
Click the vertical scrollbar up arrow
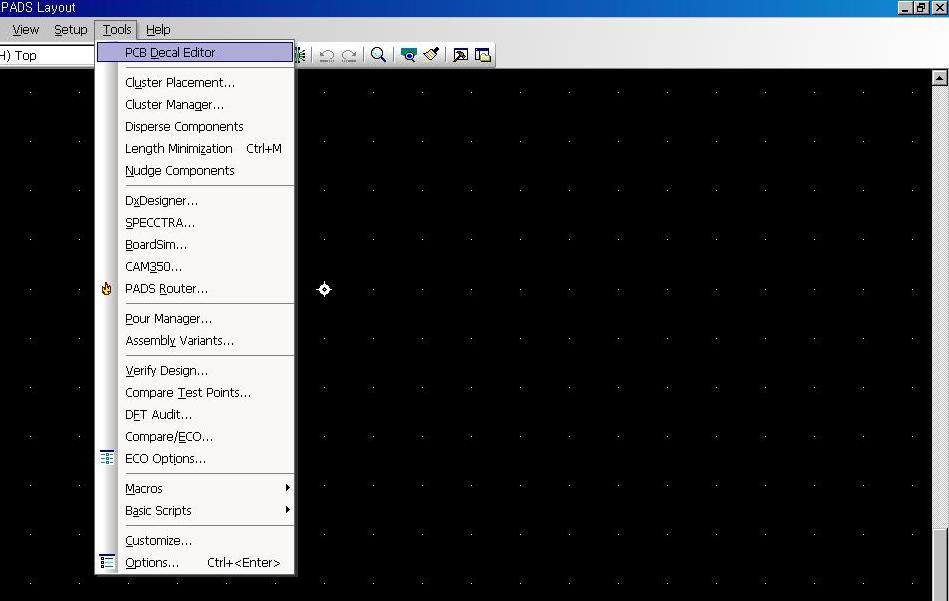(x=939, y=77)
